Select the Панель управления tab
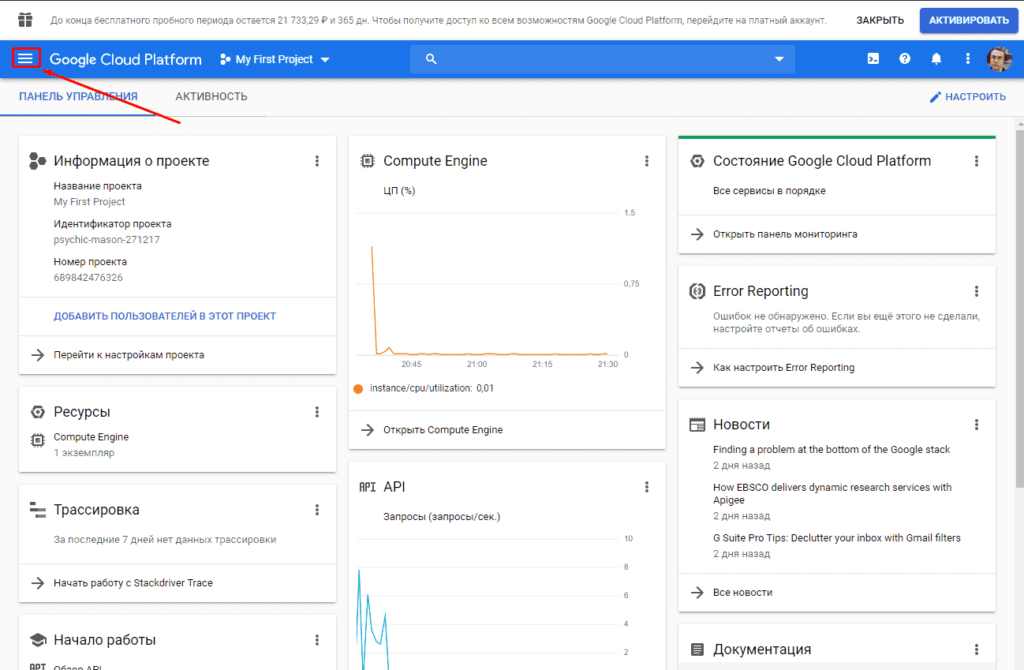The image size is (1024, 670). (x=78, y=97)
